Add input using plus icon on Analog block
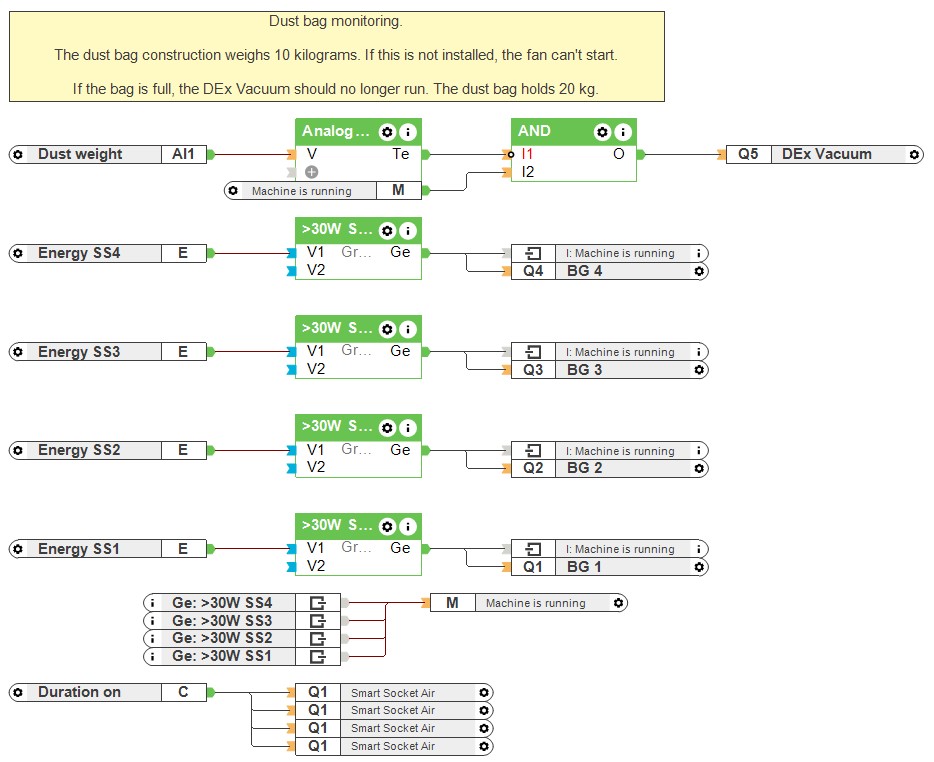 tap(312, 172)
